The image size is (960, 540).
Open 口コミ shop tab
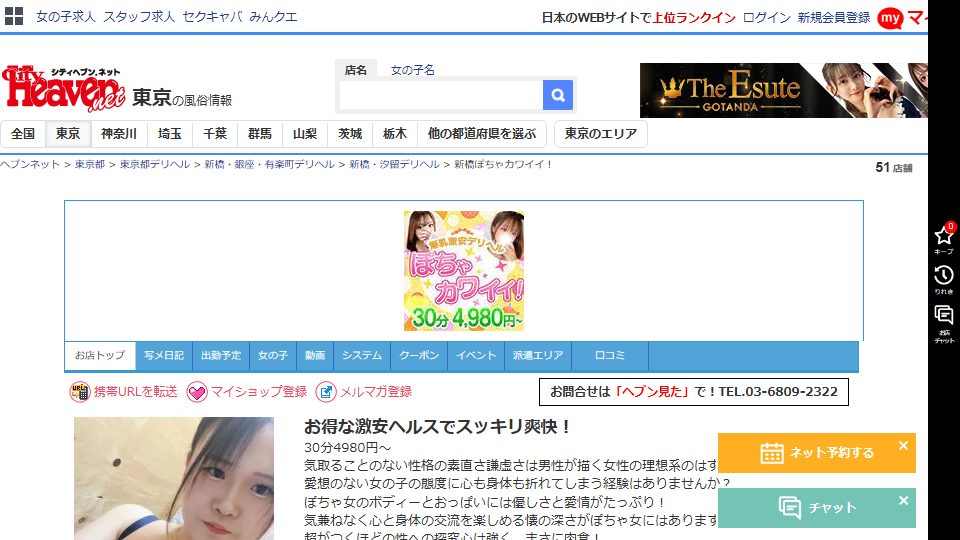pos(610,356)
